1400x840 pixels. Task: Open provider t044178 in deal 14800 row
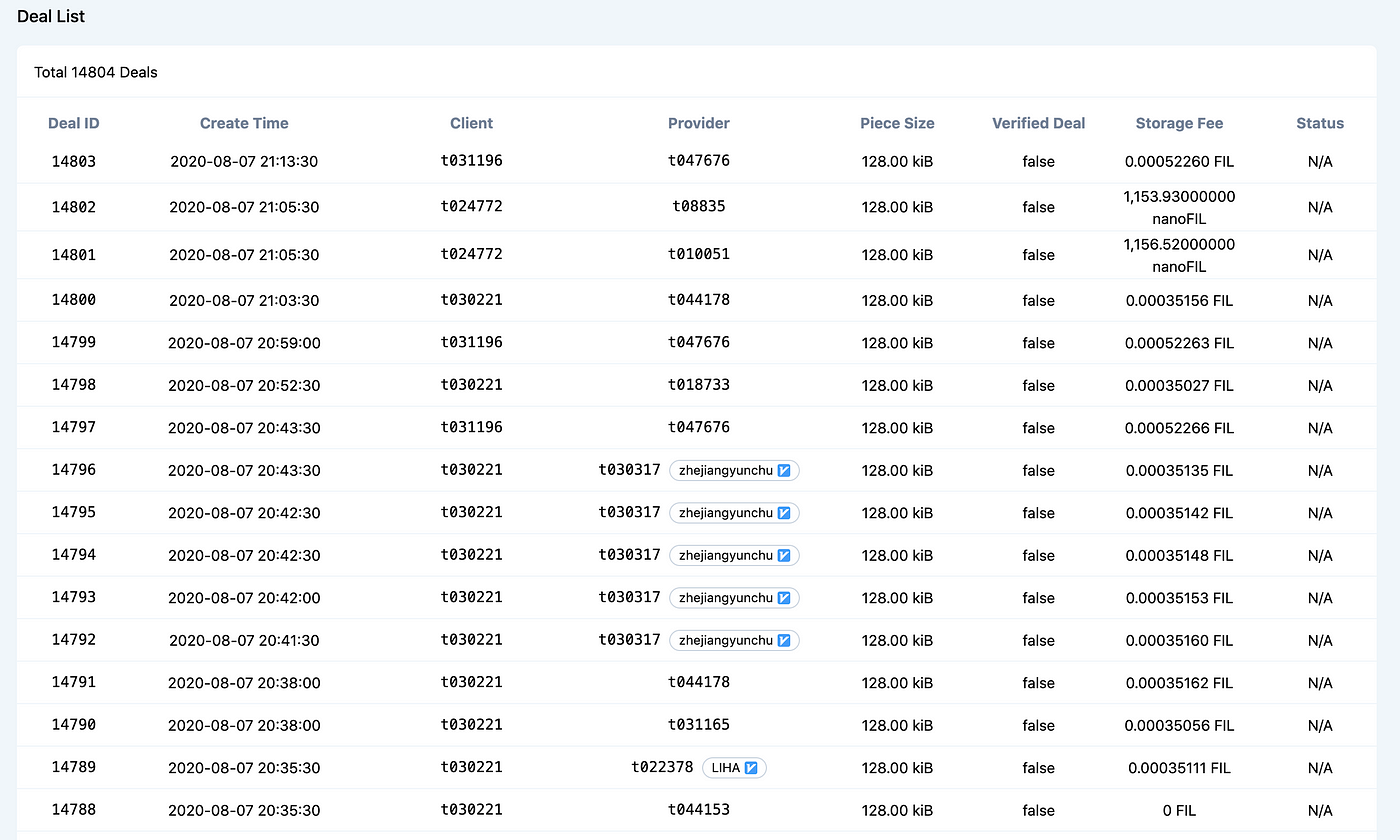(x=699, y=300)
